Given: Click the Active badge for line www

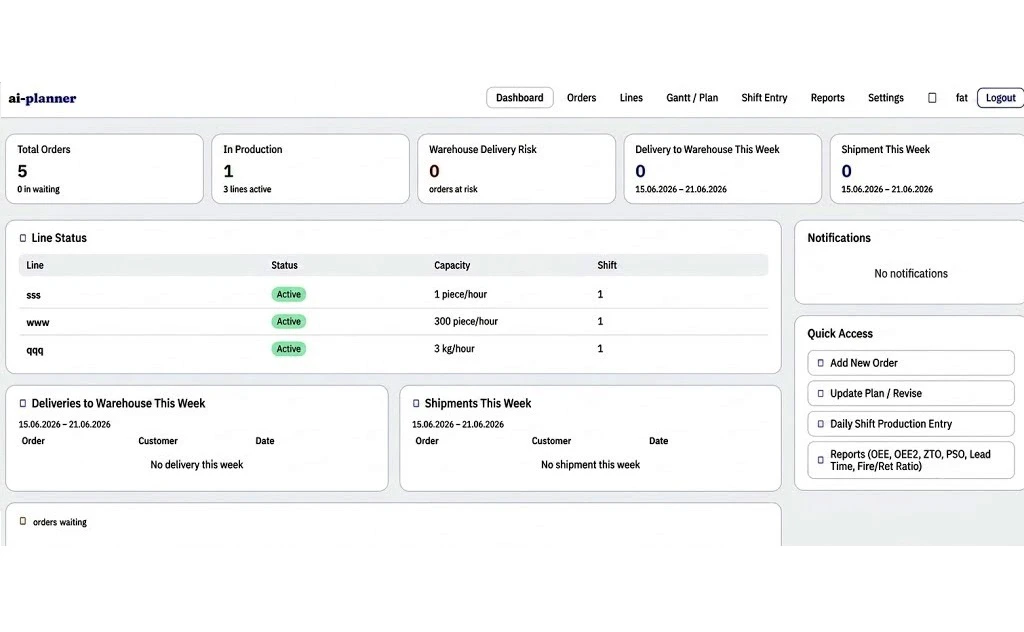Looking at the screenshot, I should 289,321.
